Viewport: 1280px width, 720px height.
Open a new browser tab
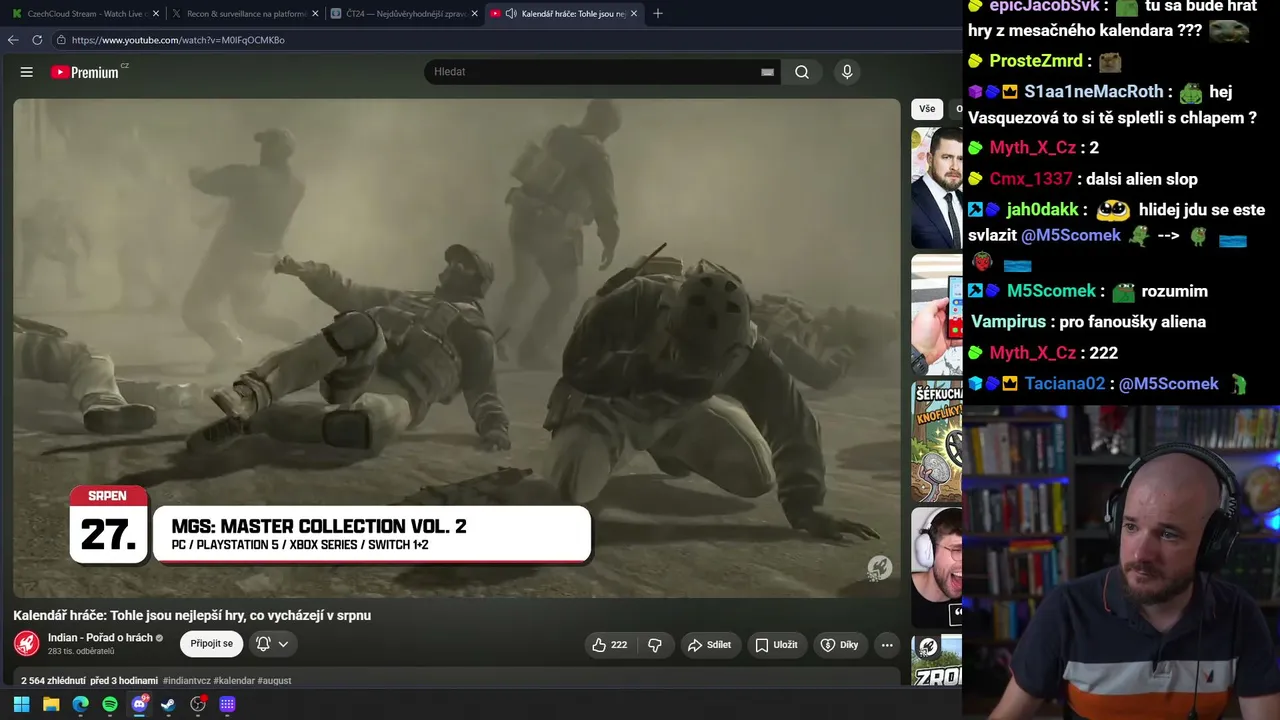coord(658,14)
